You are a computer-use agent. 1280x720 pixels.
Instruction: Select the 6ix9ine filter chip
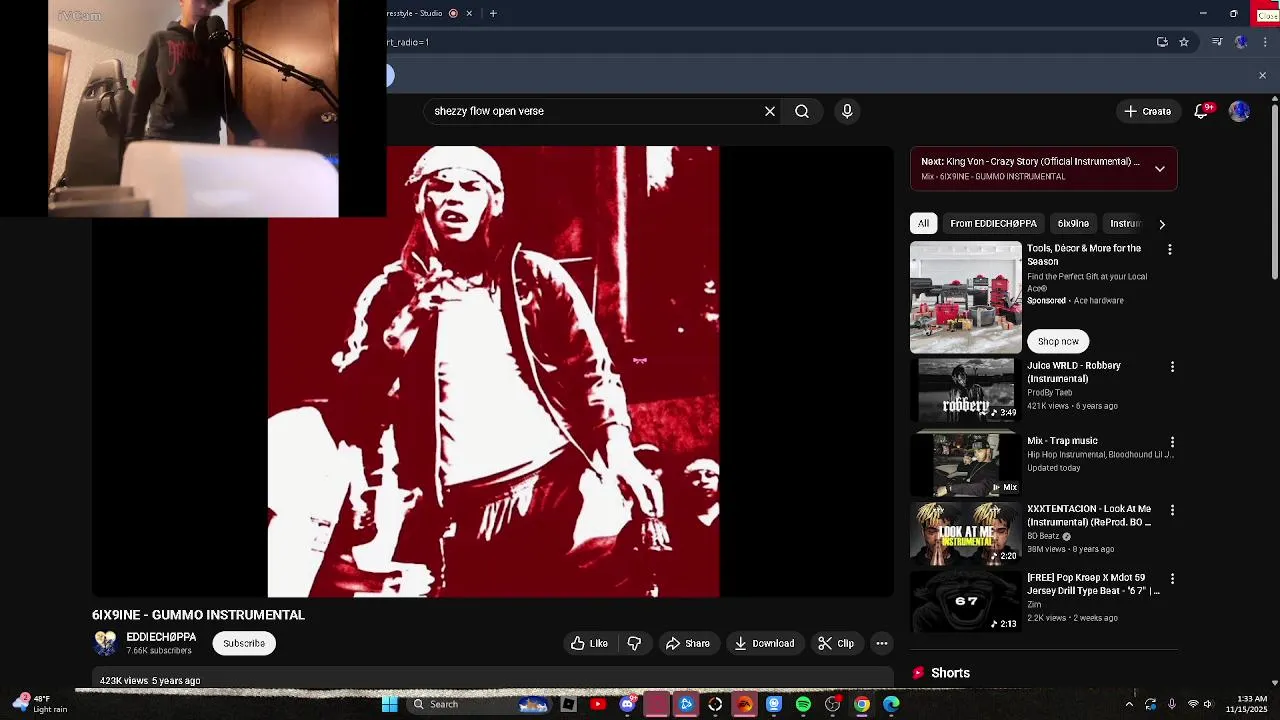click(1073, 224)
